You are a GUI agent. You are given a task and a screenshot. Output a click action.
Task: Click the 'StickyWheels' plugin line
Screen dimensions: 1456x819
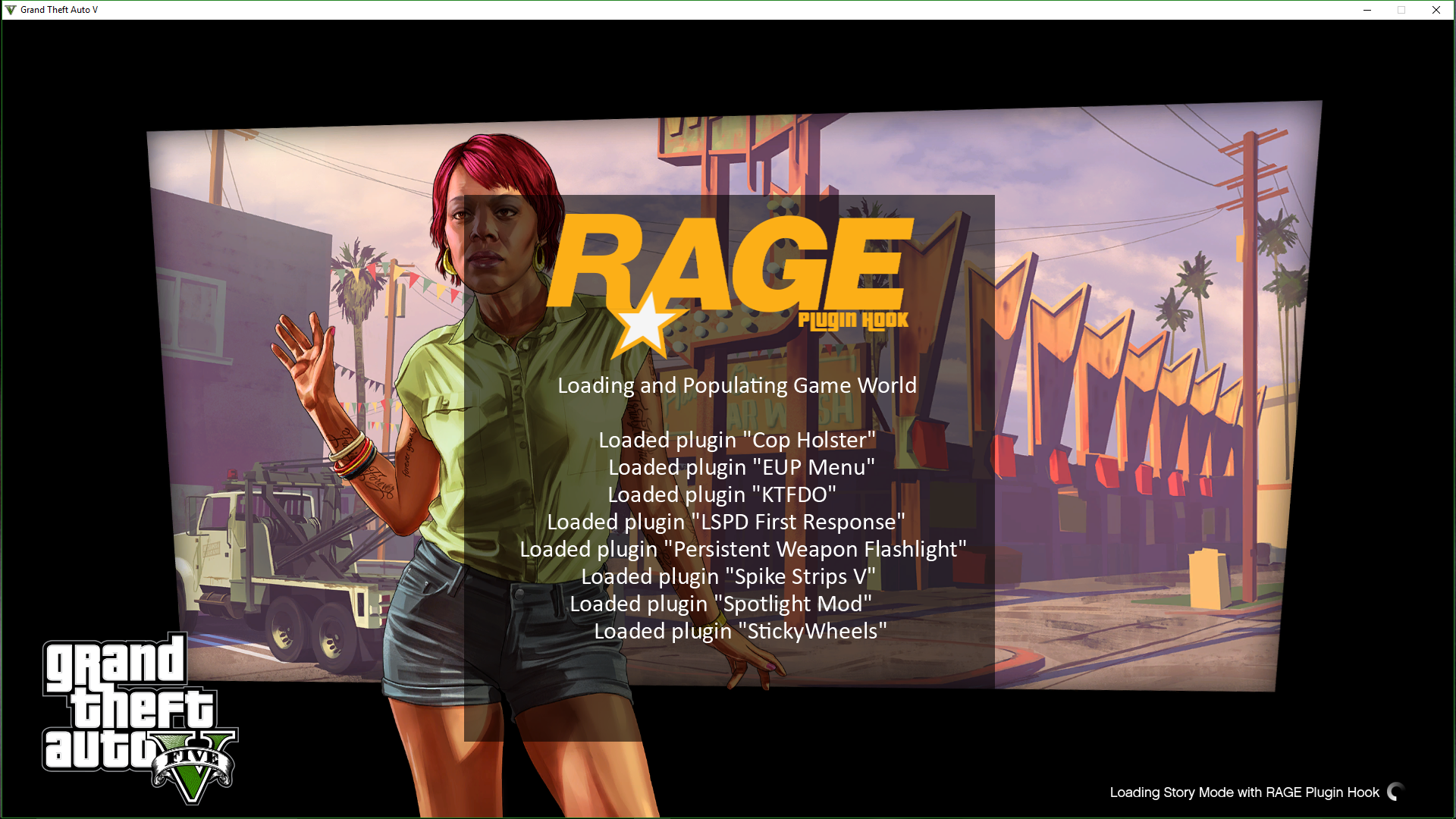(x=740, y=631)
